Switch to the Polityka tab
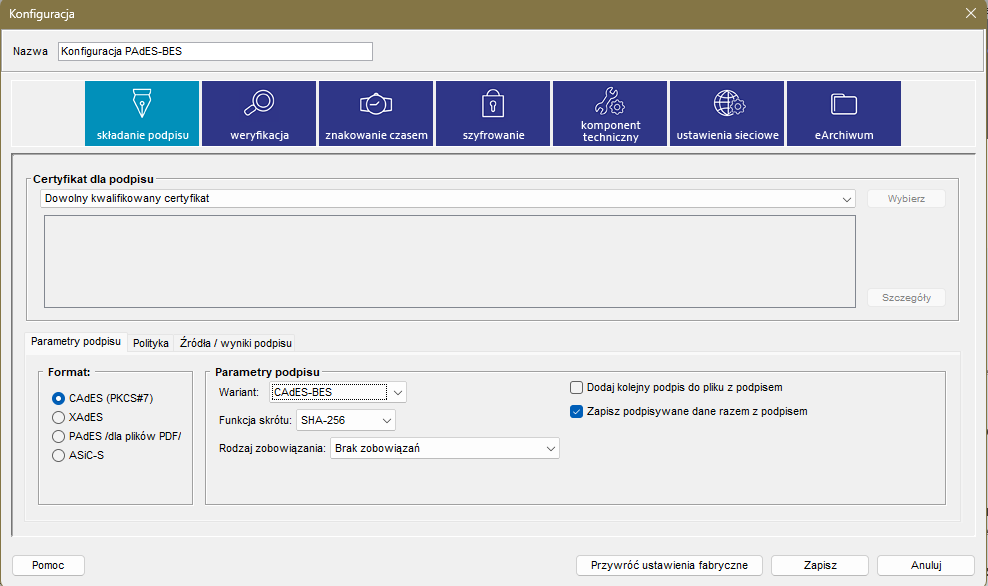The width and height of the screenshot is (988, 586). (151, 343)
